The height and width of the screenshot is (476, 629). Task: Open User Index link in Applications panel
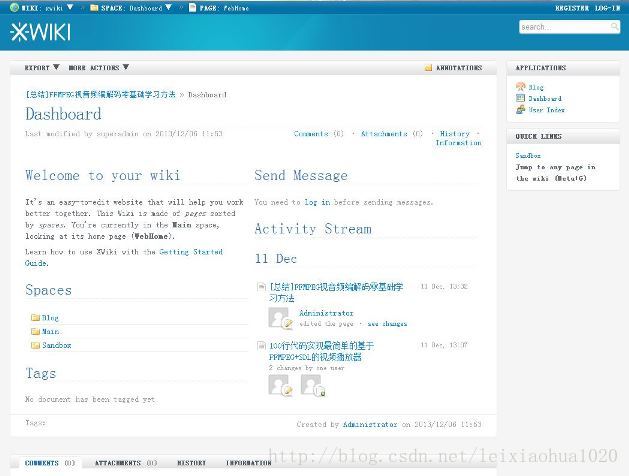546,109
